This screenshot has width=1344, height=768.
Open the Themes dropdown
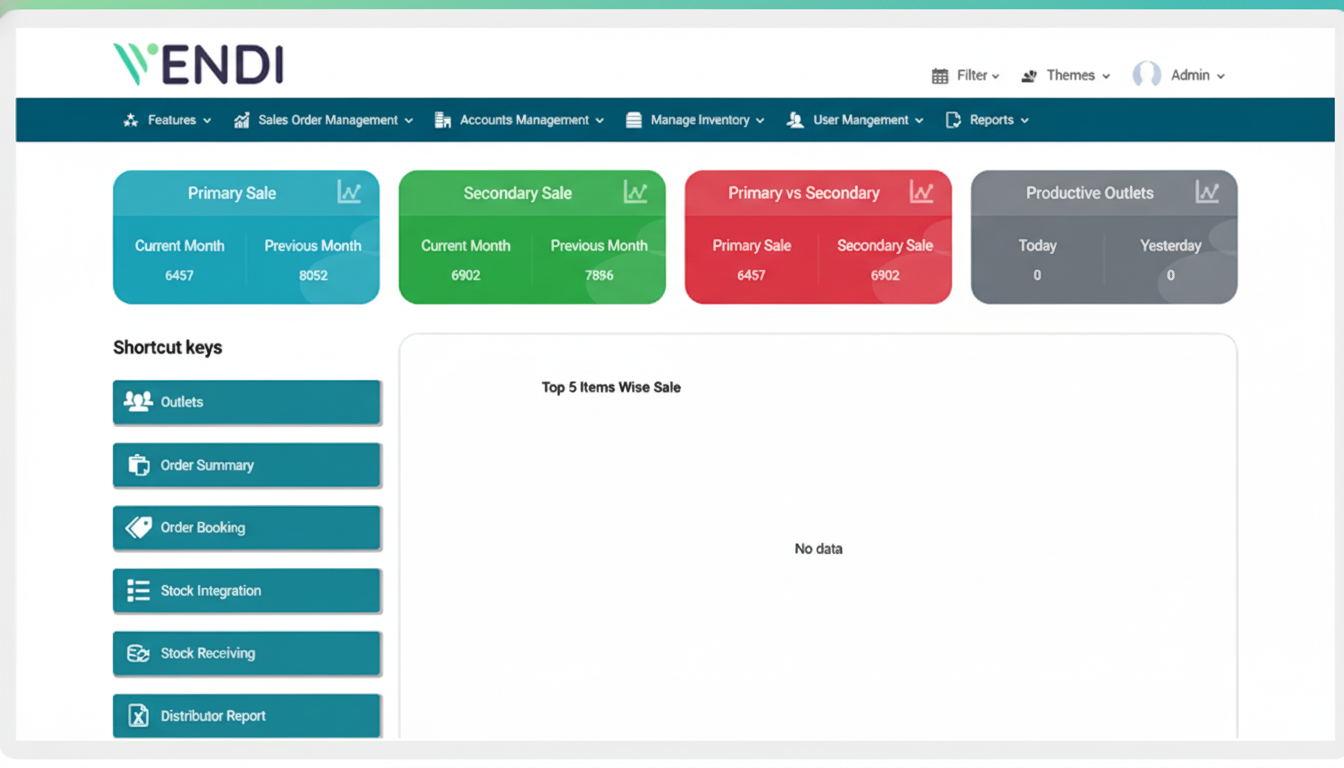[1072, 75]
